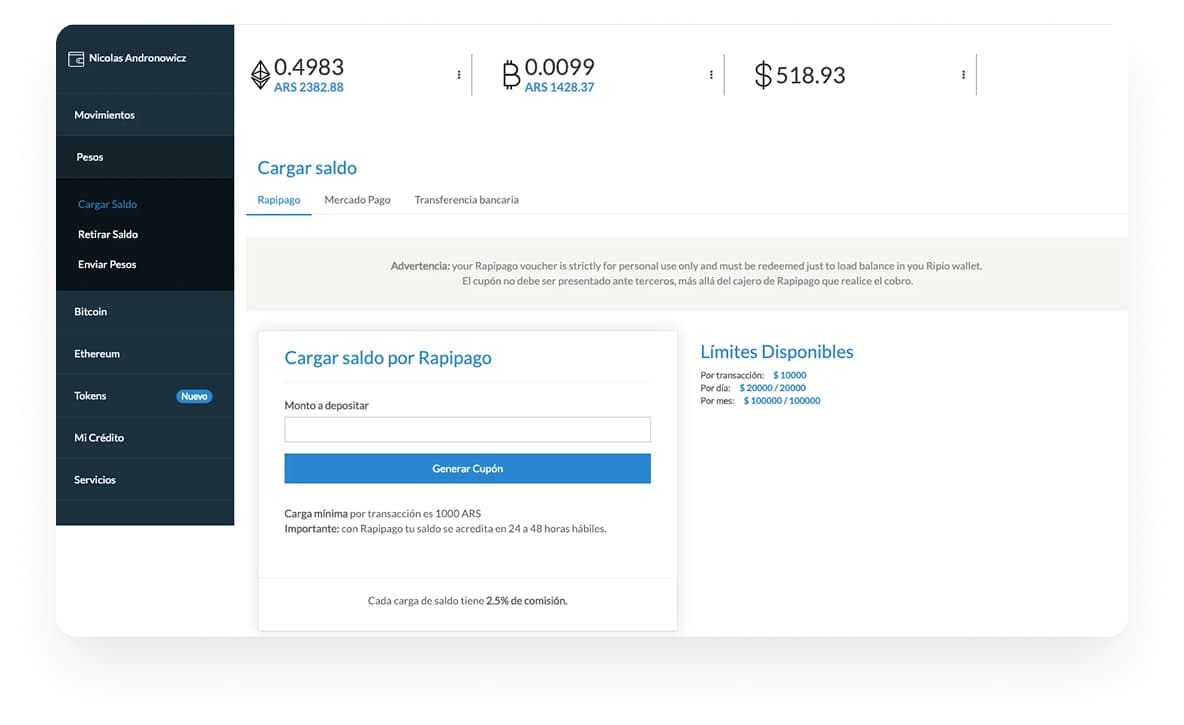This screenshot has width=1184, height=725.
Task: Open Movimientos in the sidebar
Action: [145, 115]
